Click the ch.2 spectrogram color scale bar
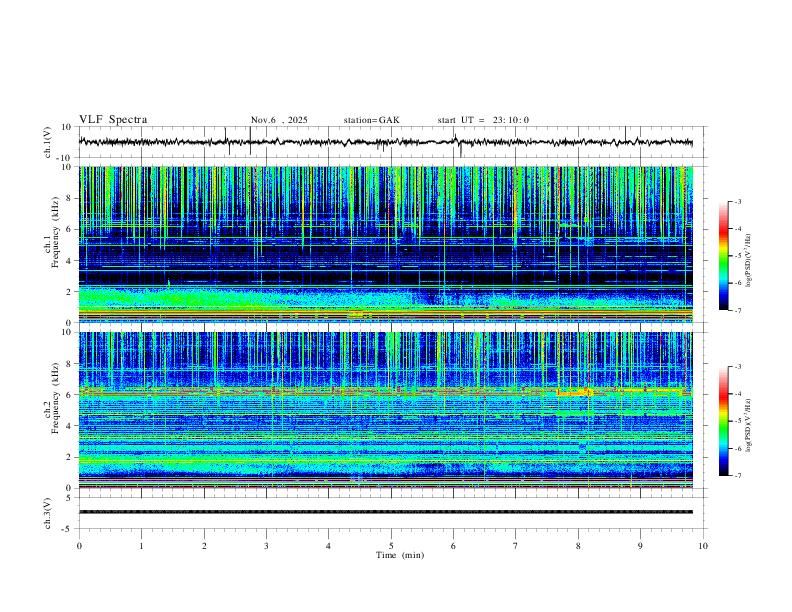 click(724, 421)
